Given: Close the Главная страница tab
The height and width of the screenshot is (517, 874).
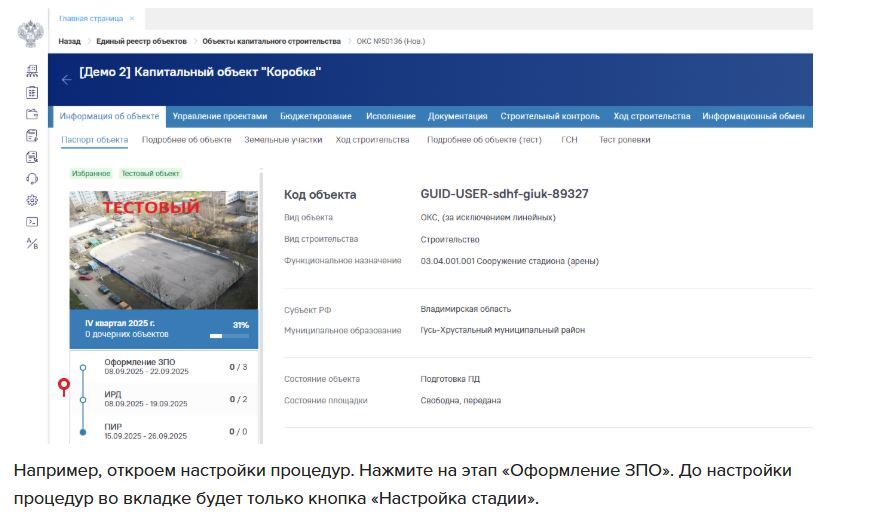Looking at the screenshot, I should click(x=132, y=18).
